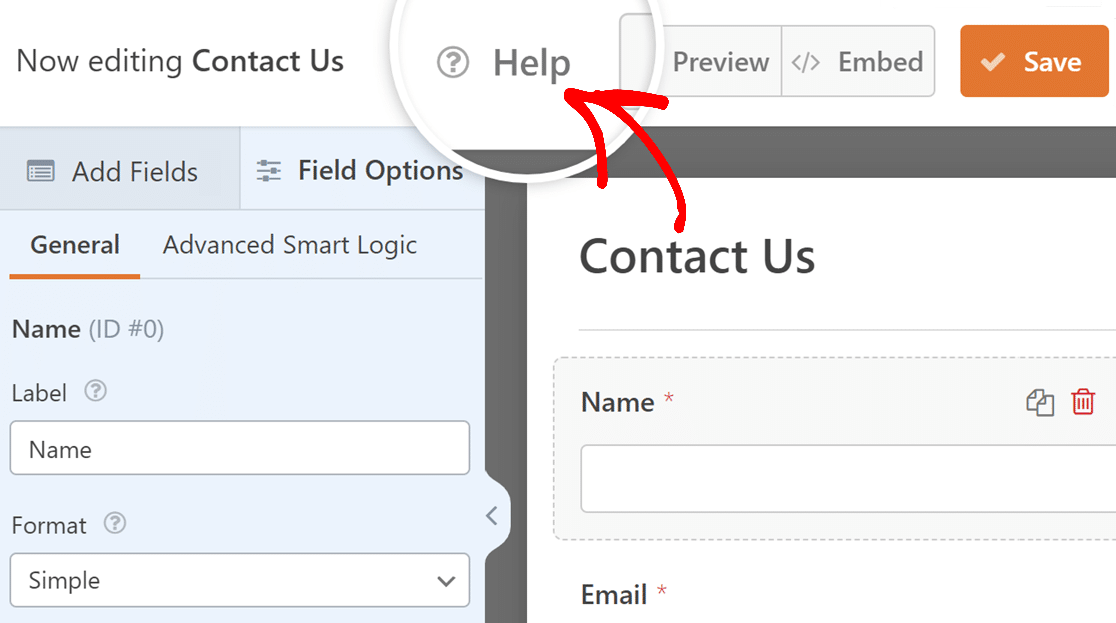Click the Add Fields list icon
The height and width of the screenshot is (623, 1116).
tap(41, 172)
